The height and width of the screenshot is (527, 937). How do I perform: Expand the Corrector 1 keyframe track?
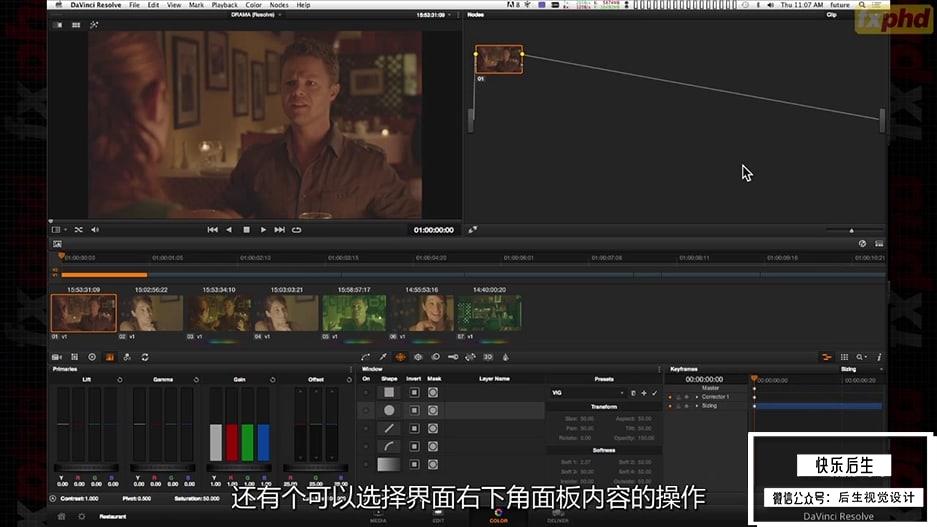697,397
